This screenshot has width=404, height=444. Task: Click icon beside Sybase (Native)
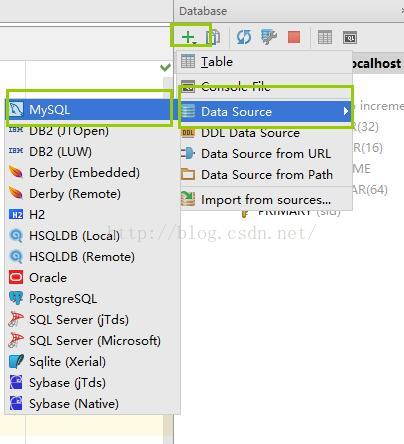click(16, 403)
